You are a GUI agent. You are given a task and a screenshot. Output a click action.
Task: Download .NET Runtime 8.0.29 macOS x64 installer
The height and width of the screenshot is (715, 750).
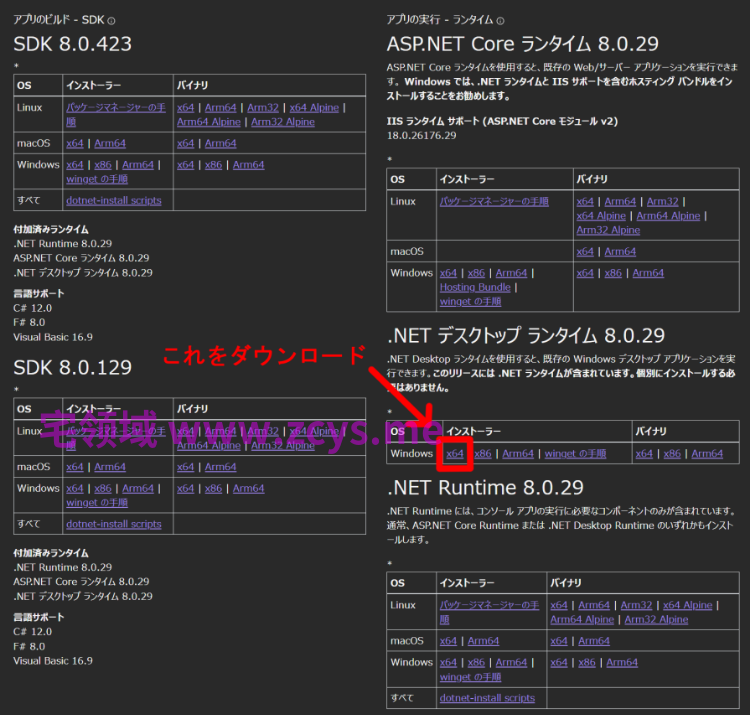pos(448,641)
